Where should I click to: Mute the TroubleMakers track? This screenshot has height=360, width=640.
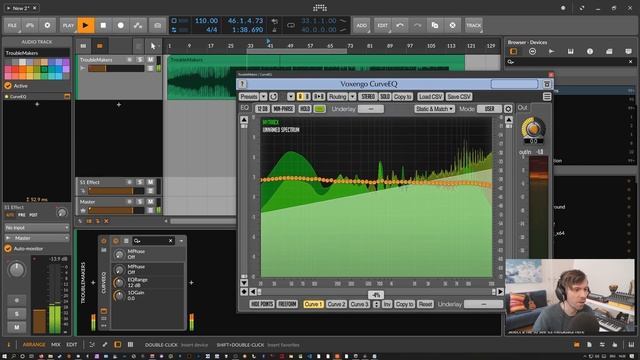click(150, 60)
